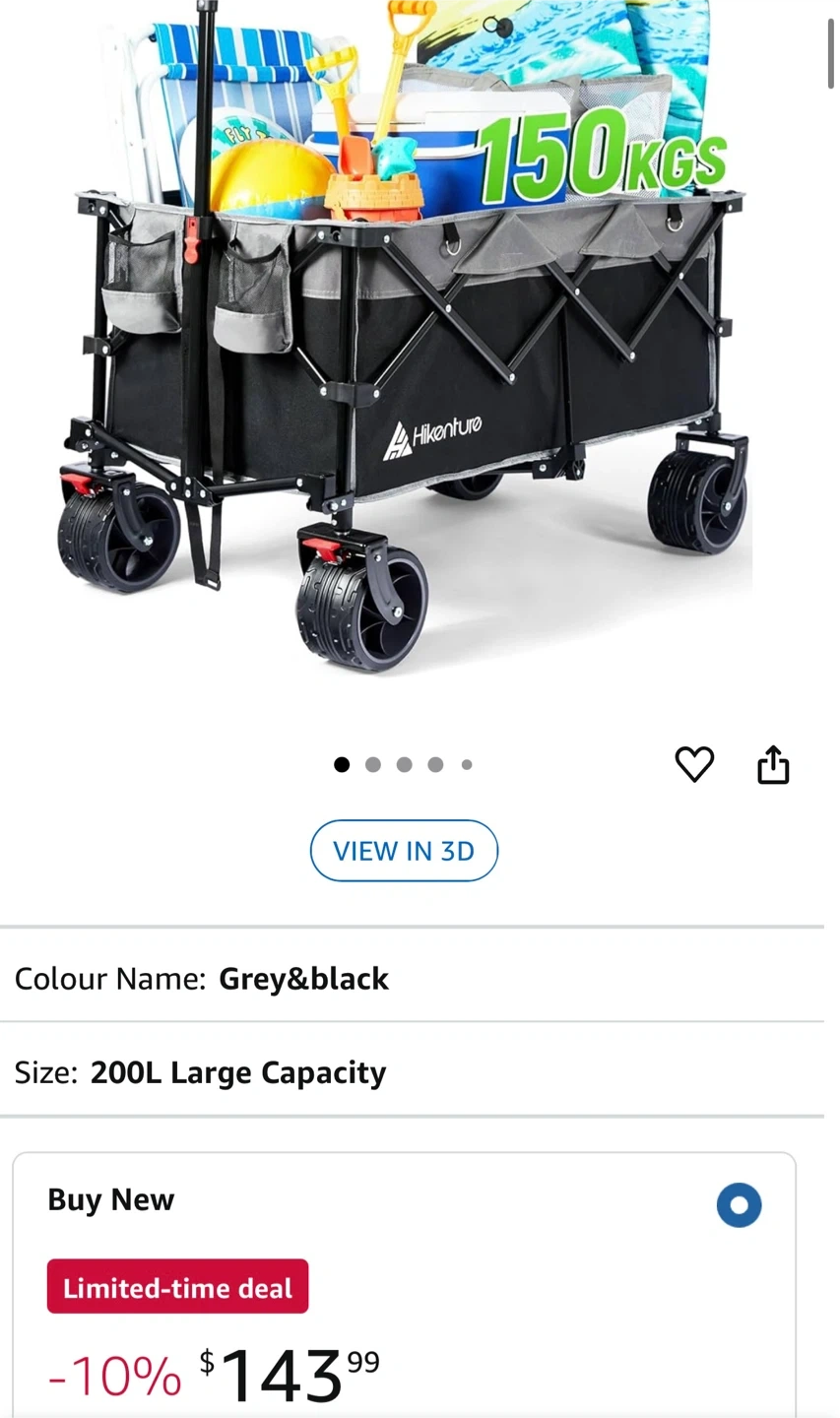This screenshot has width=840, height=1418.
Task: Select the first carousel indicator dot
Action: point(342,764)
